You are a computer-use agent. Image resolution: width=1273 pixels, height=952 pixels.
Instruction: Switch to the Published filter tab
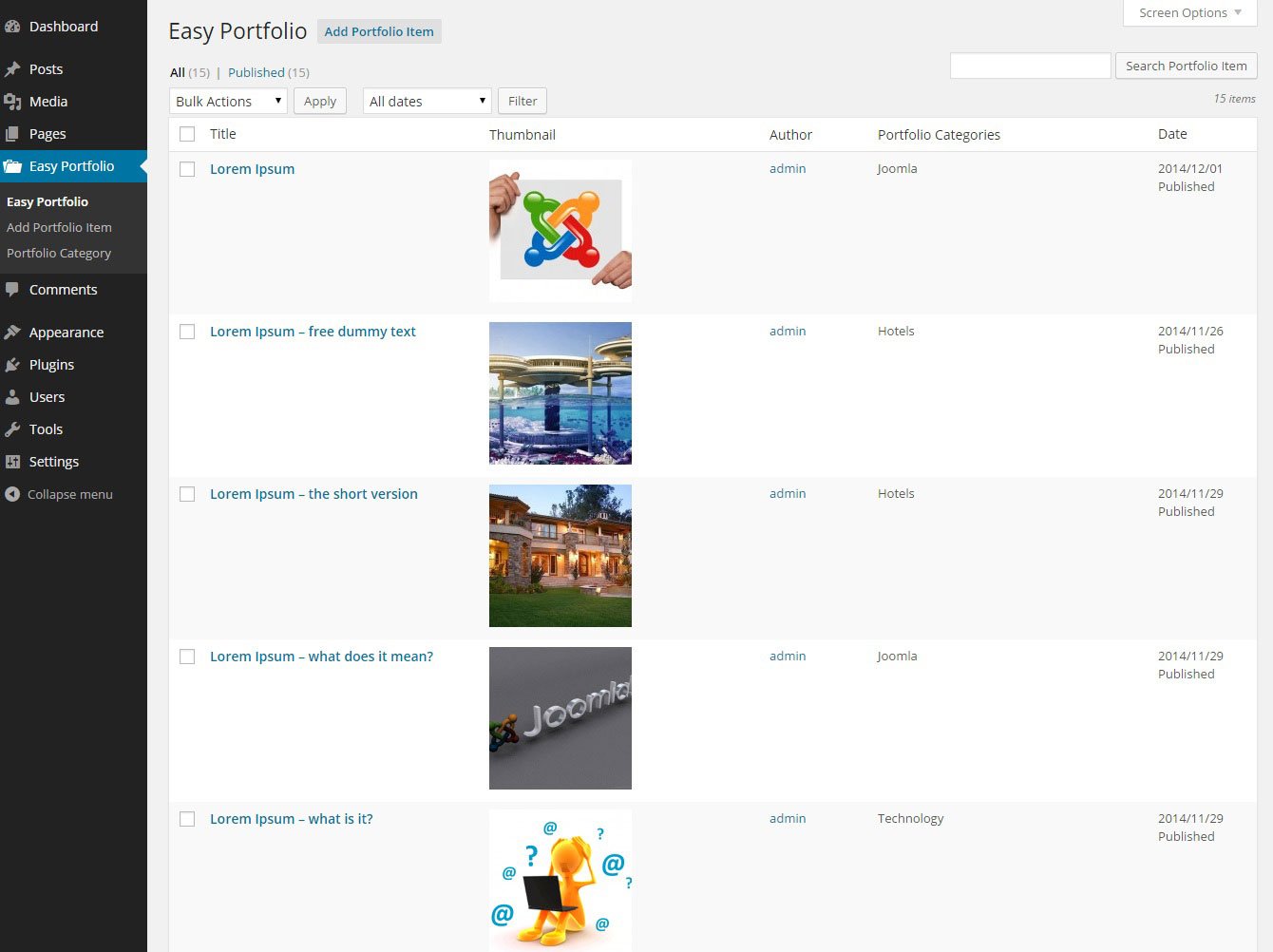pyautogui.click(x=256, y=72)
